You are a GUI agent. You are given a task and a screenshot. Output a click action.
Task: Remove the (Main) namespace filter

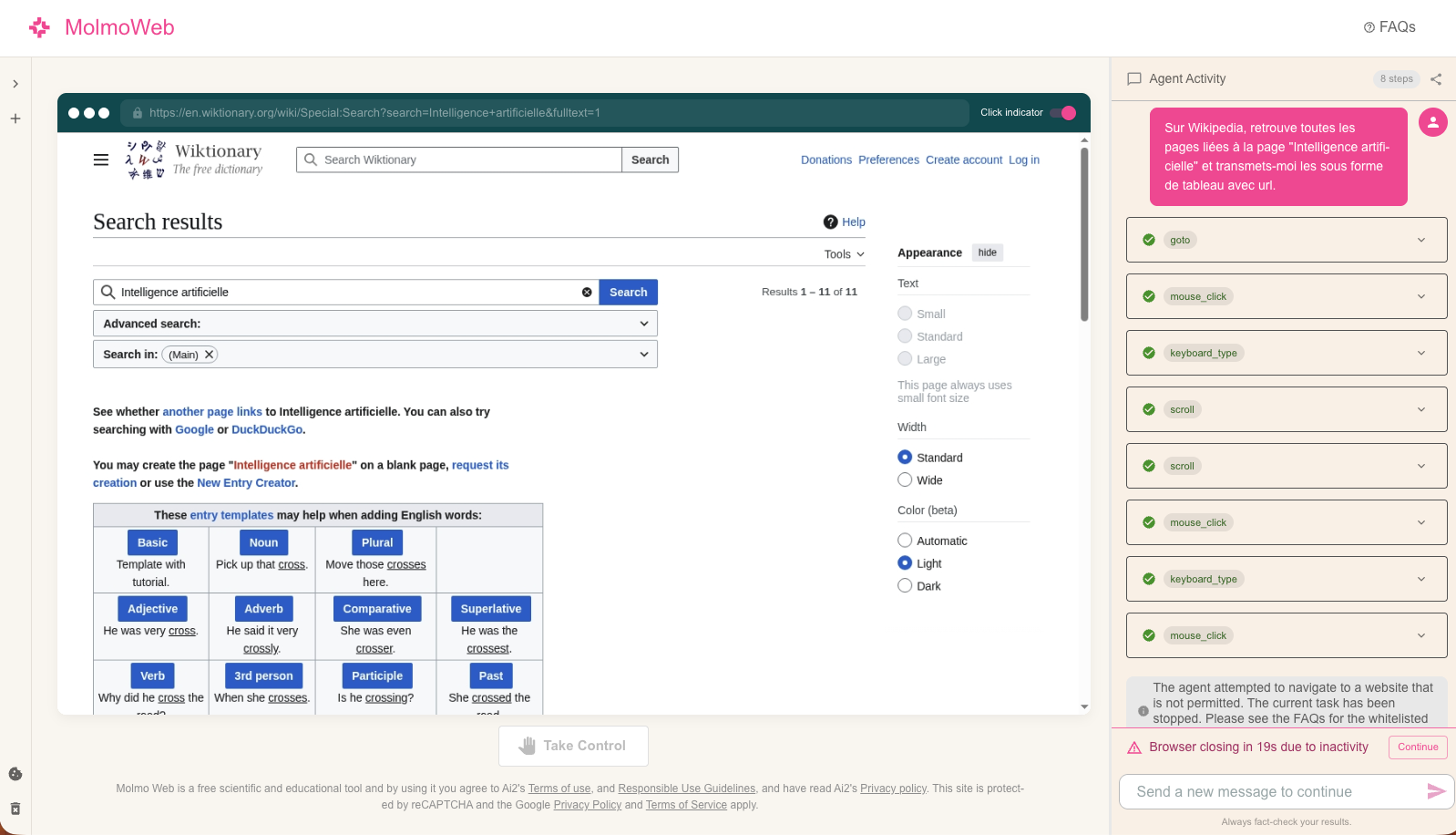[x=209, y=355]
